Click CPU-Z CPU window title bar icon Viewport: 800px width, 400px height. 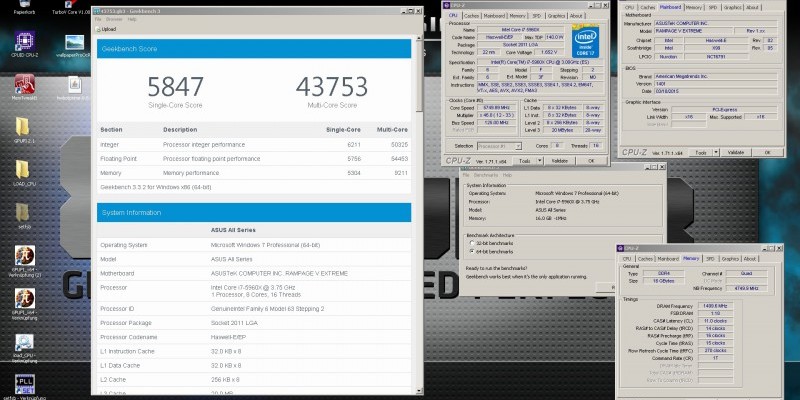[x=447, y=5]
